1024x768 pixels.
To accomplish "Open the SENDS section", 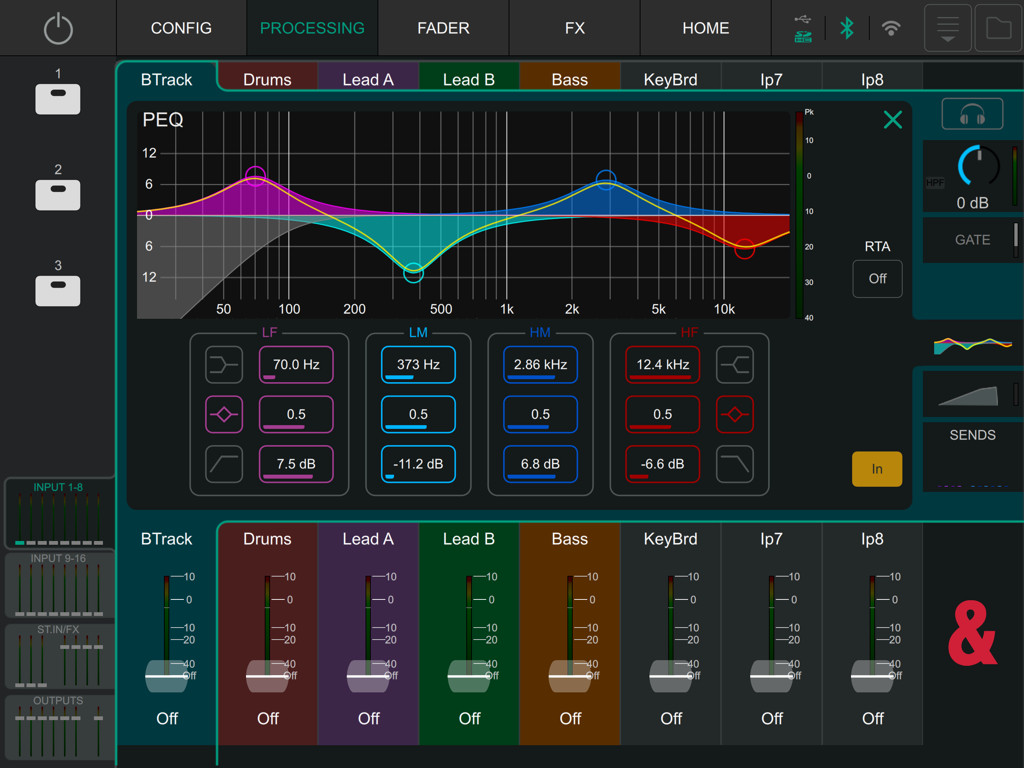I will pos(971,435).
